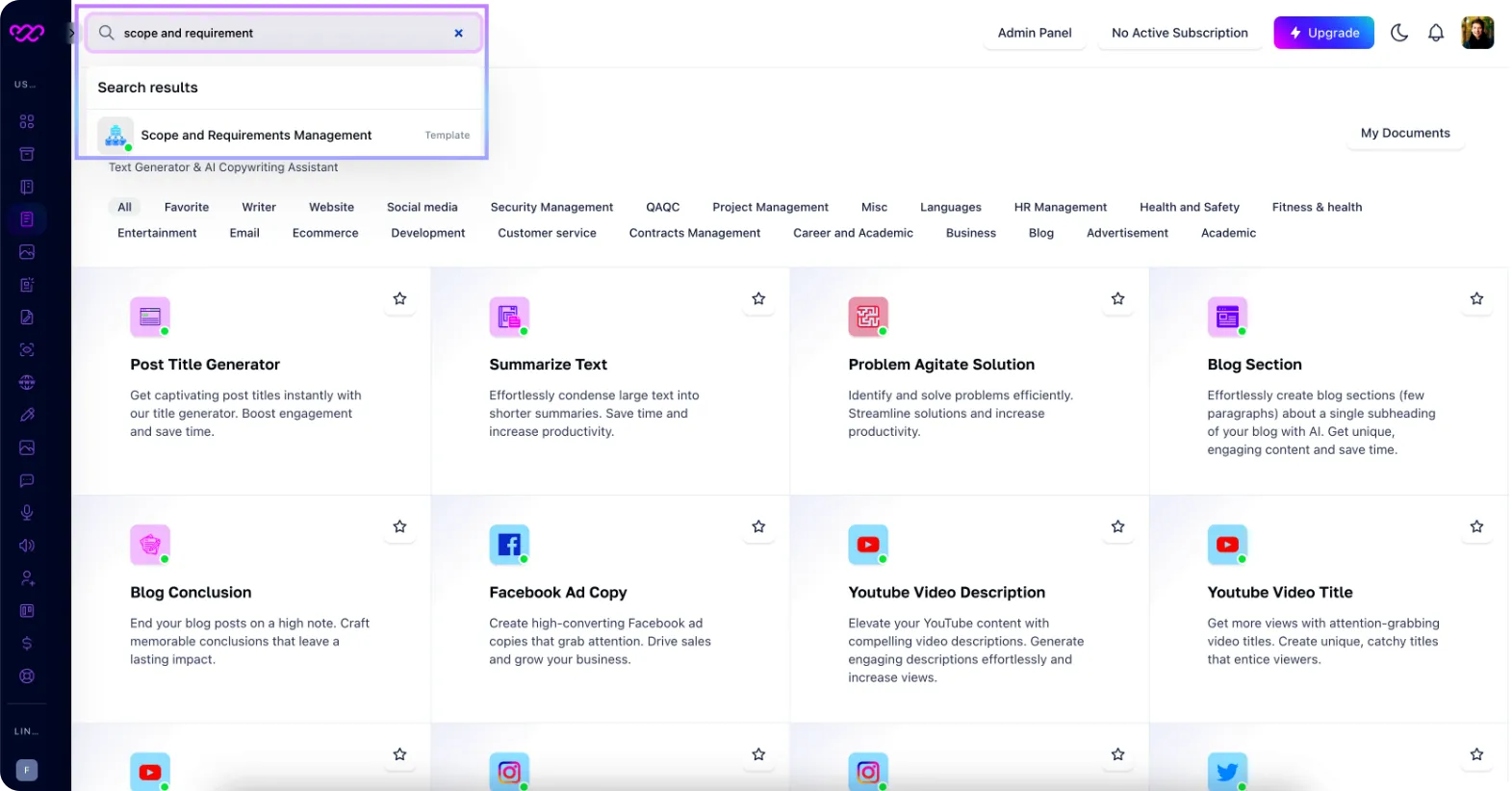
Task: Collapse the sidebar with the chevron arrow
Action: (x=71, y=33)
